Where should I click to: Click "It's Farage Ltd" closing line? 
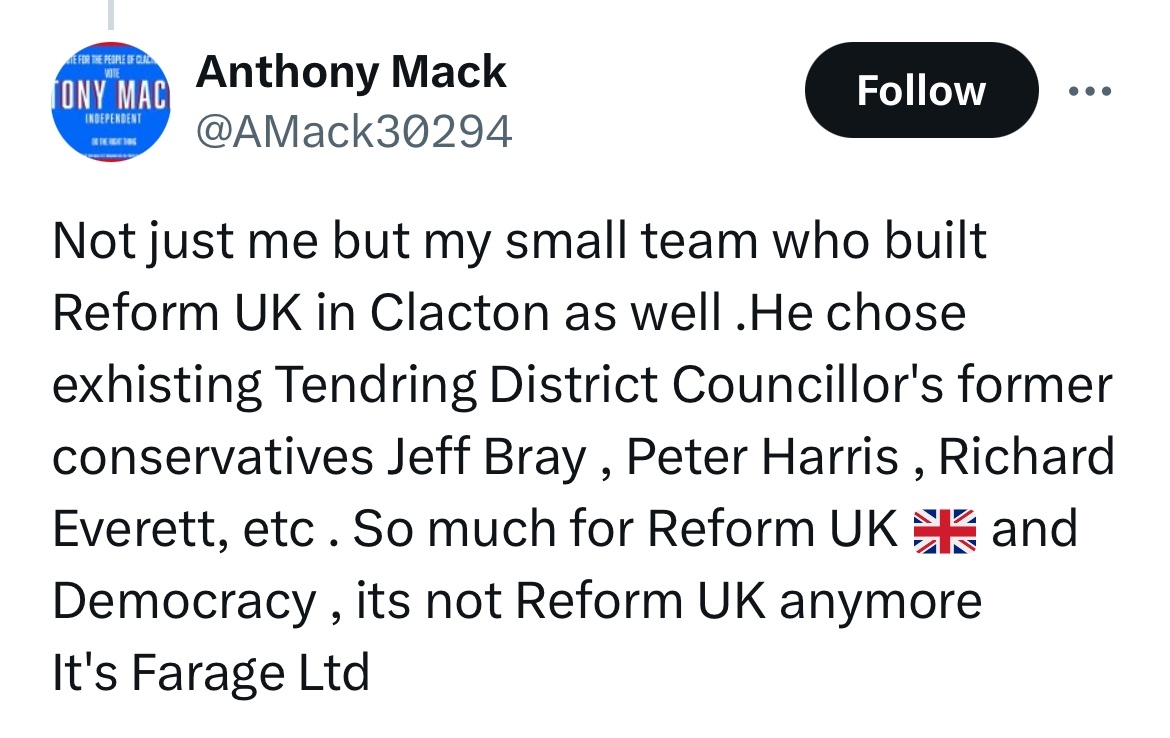pos(210,673)
